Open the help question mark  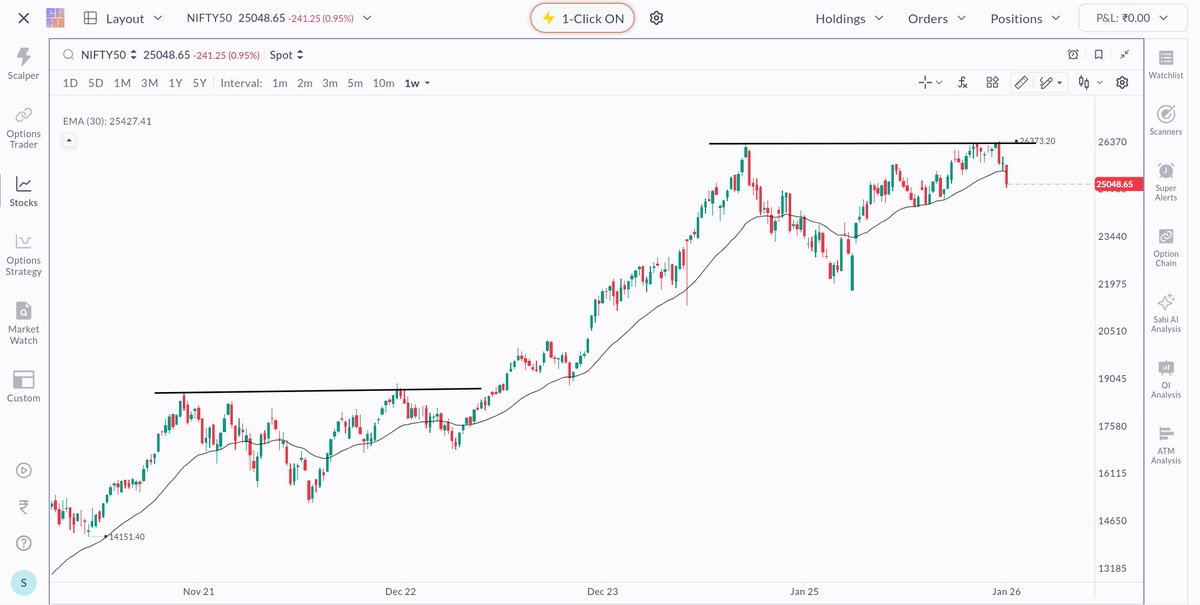[x=24, y=543]
